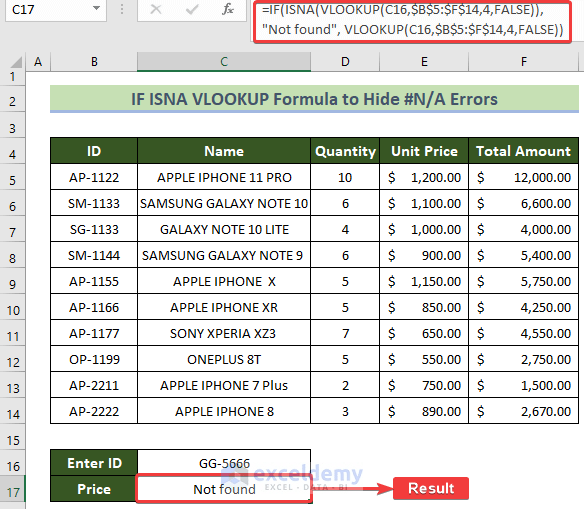584x509 pixels.
Task: Click the 'ID' table header cell
Action: (94, 151)
